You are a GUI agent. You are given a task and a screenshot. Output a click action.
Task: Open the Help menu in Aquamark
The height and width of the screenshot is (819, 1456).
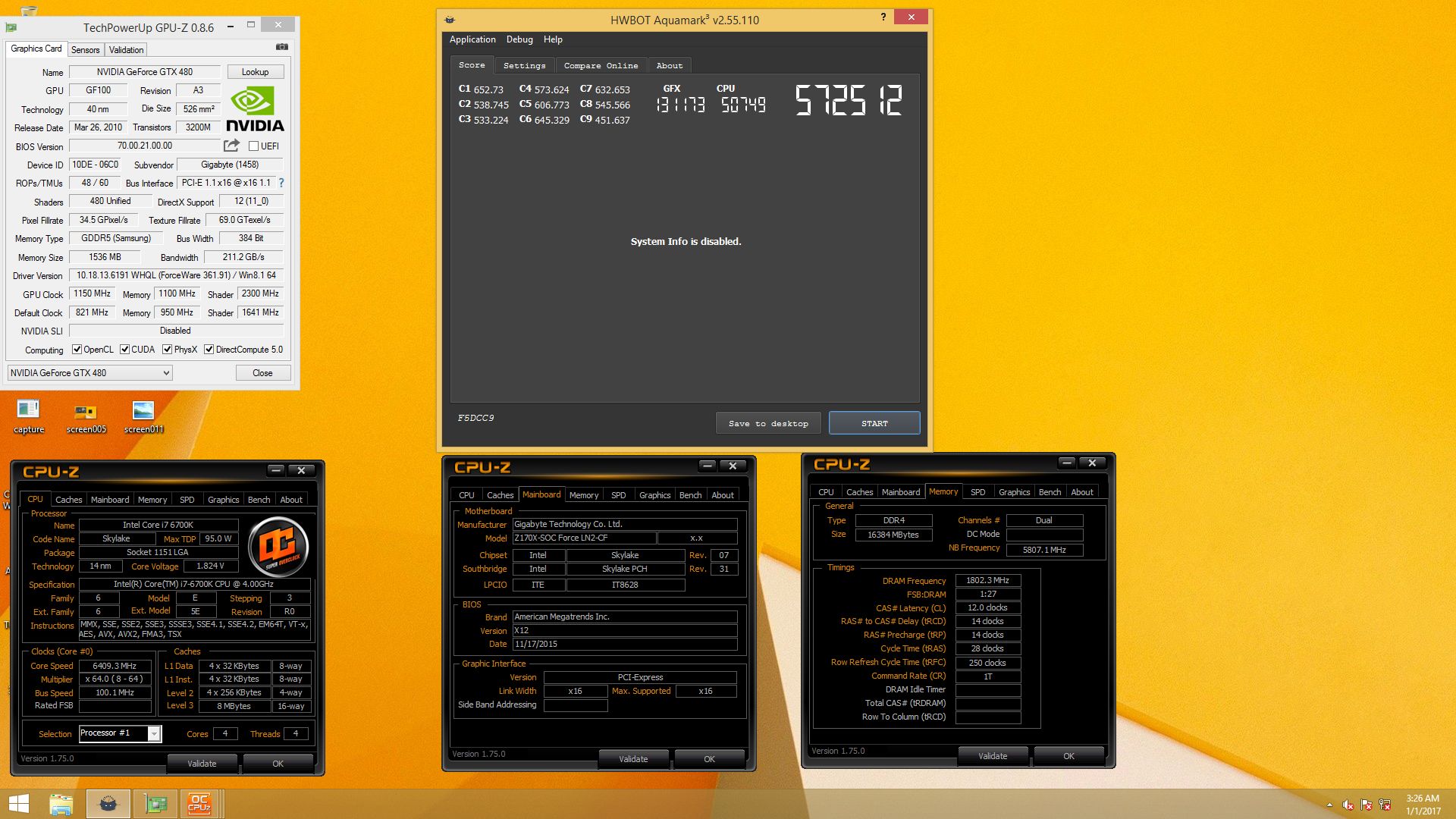tap(553, 39)
